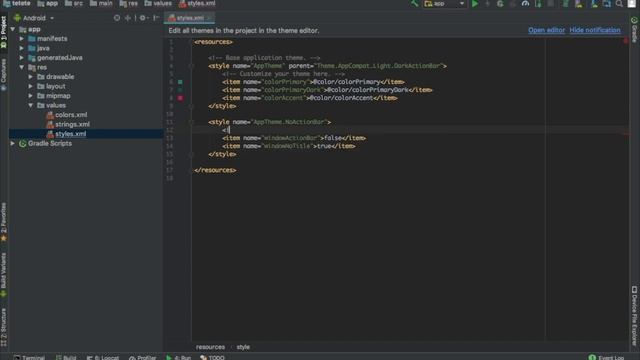Click the dark green gutter swatch for colorPrimaryDark

(180, 90)
